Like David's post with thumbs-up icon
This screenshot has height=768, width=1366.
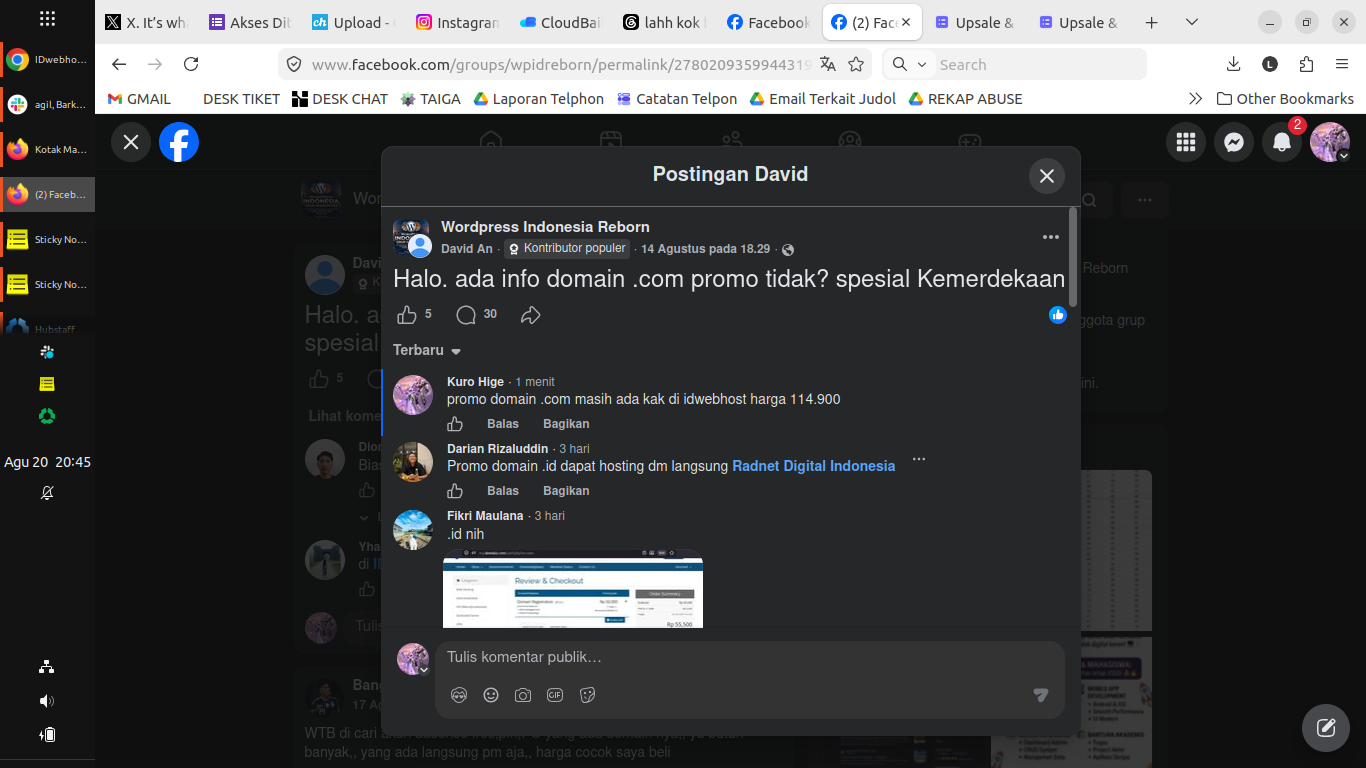tap(407, 315)
